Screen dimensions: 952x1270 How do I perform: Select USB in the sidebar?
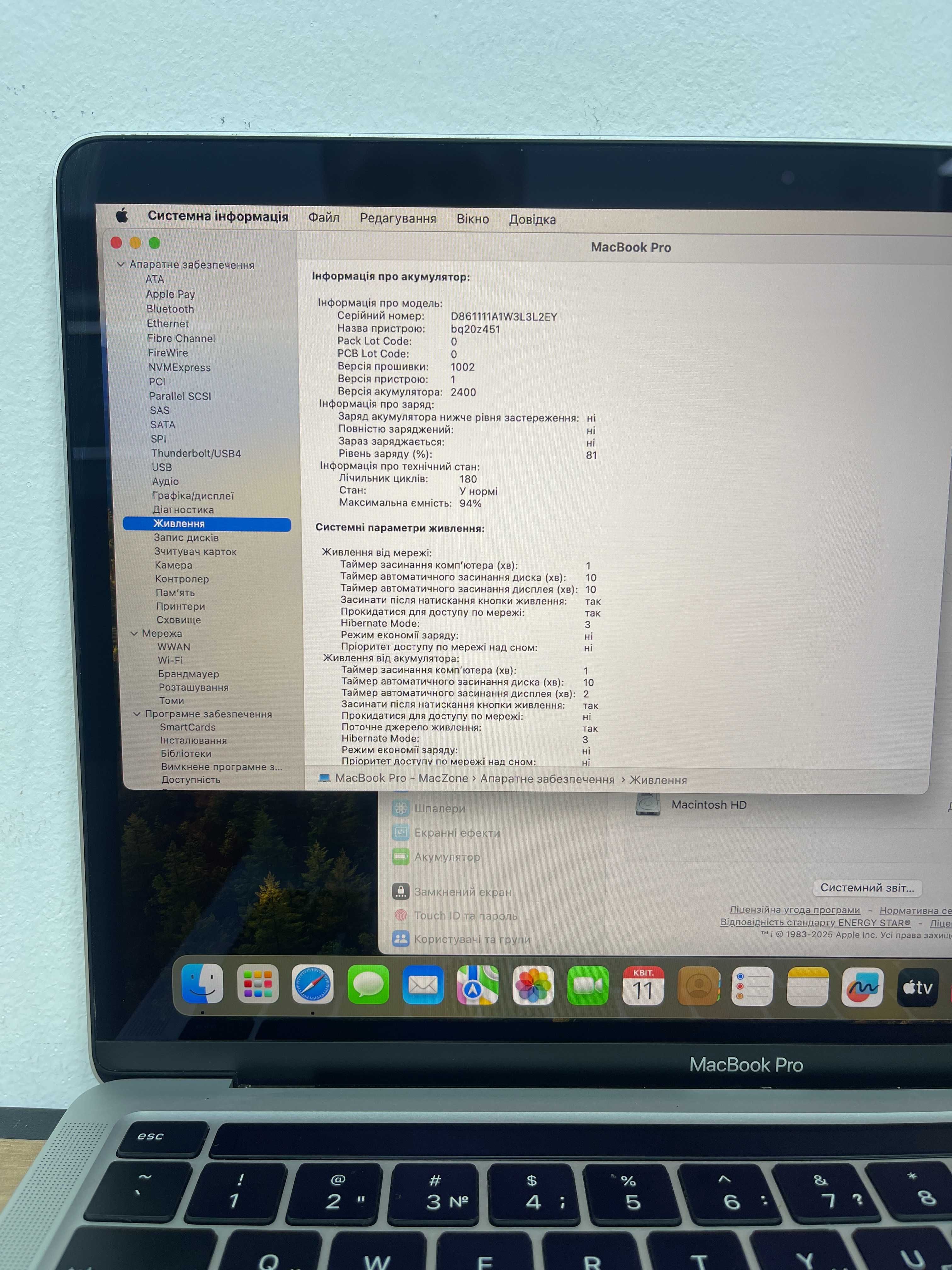click(162, 467)
